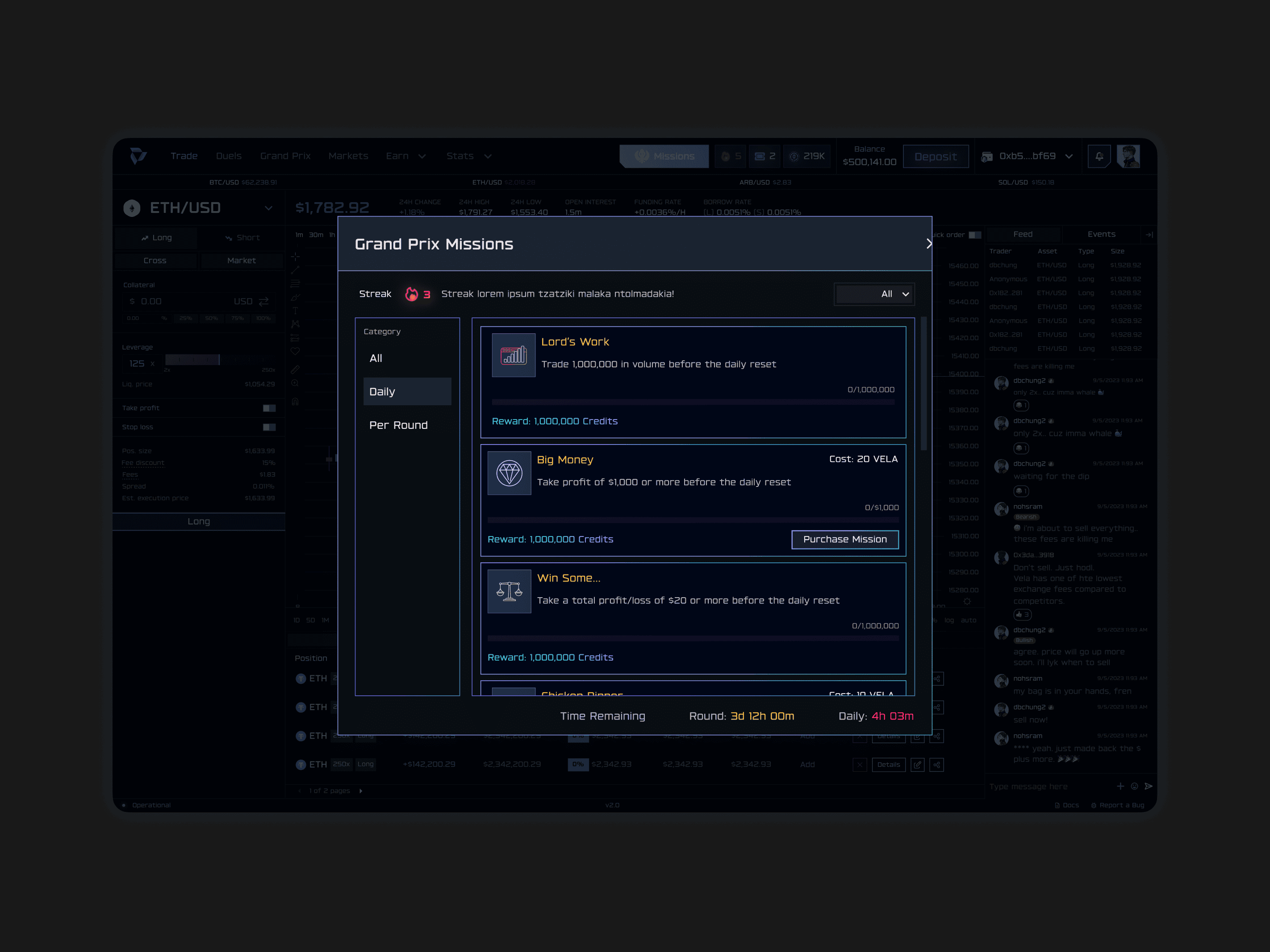Screen dimensions: 1270x952
Task: Select the Daily category
Action: (408, 391)
